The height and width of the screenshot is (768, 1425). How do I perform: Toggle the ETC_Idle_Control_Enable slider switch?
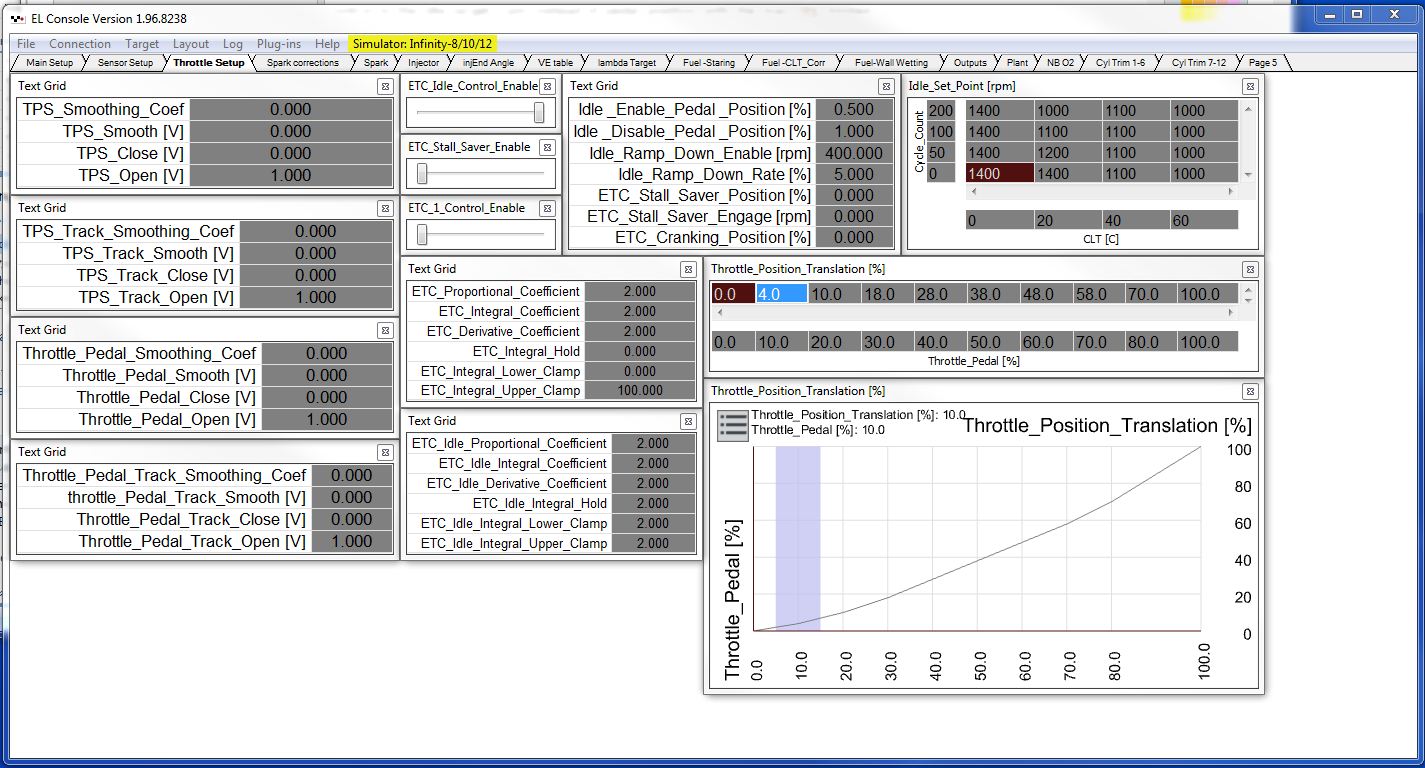539,113
